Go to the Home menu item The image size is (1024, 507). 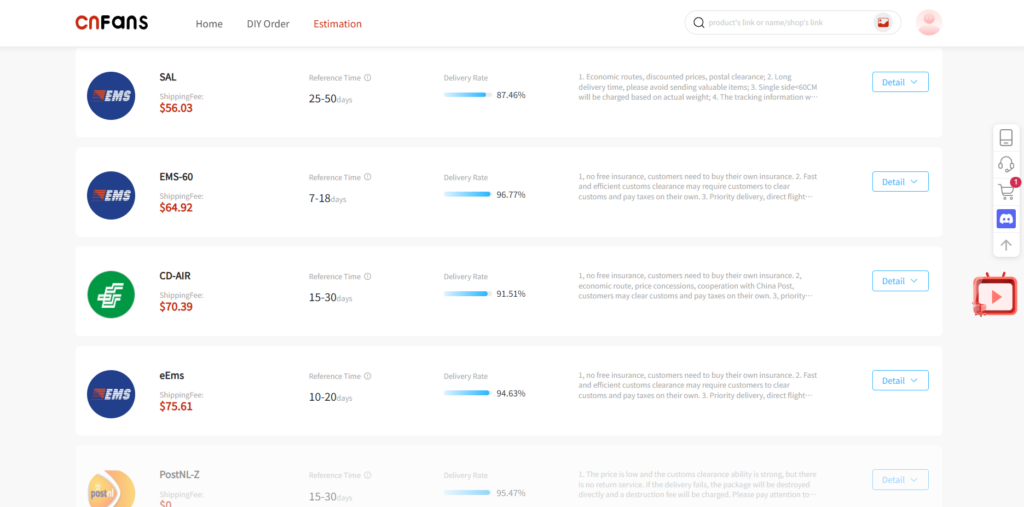point(209,24)
